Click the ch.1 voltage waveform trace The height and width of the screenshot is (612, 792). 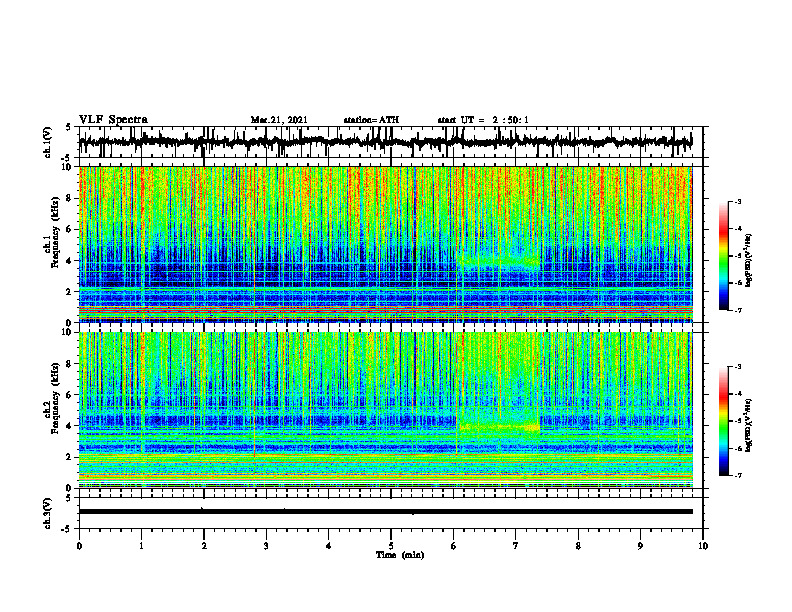pyautogui.click(x=385, y=142)
